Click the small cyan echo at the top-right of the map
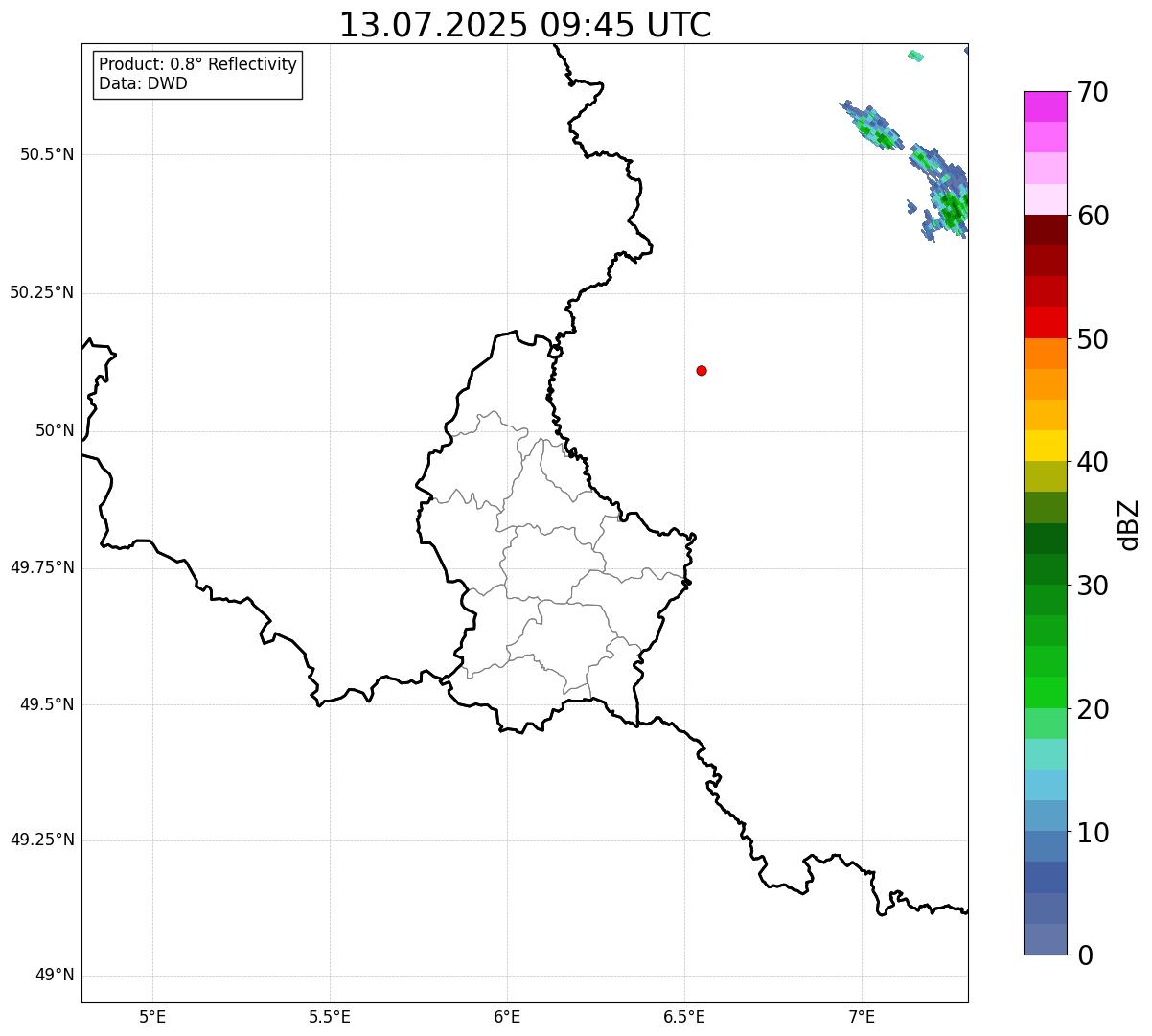Image resolution: width=1152 pixels, height=1036 pixels. pyautogui.click(x=915, y=56)
